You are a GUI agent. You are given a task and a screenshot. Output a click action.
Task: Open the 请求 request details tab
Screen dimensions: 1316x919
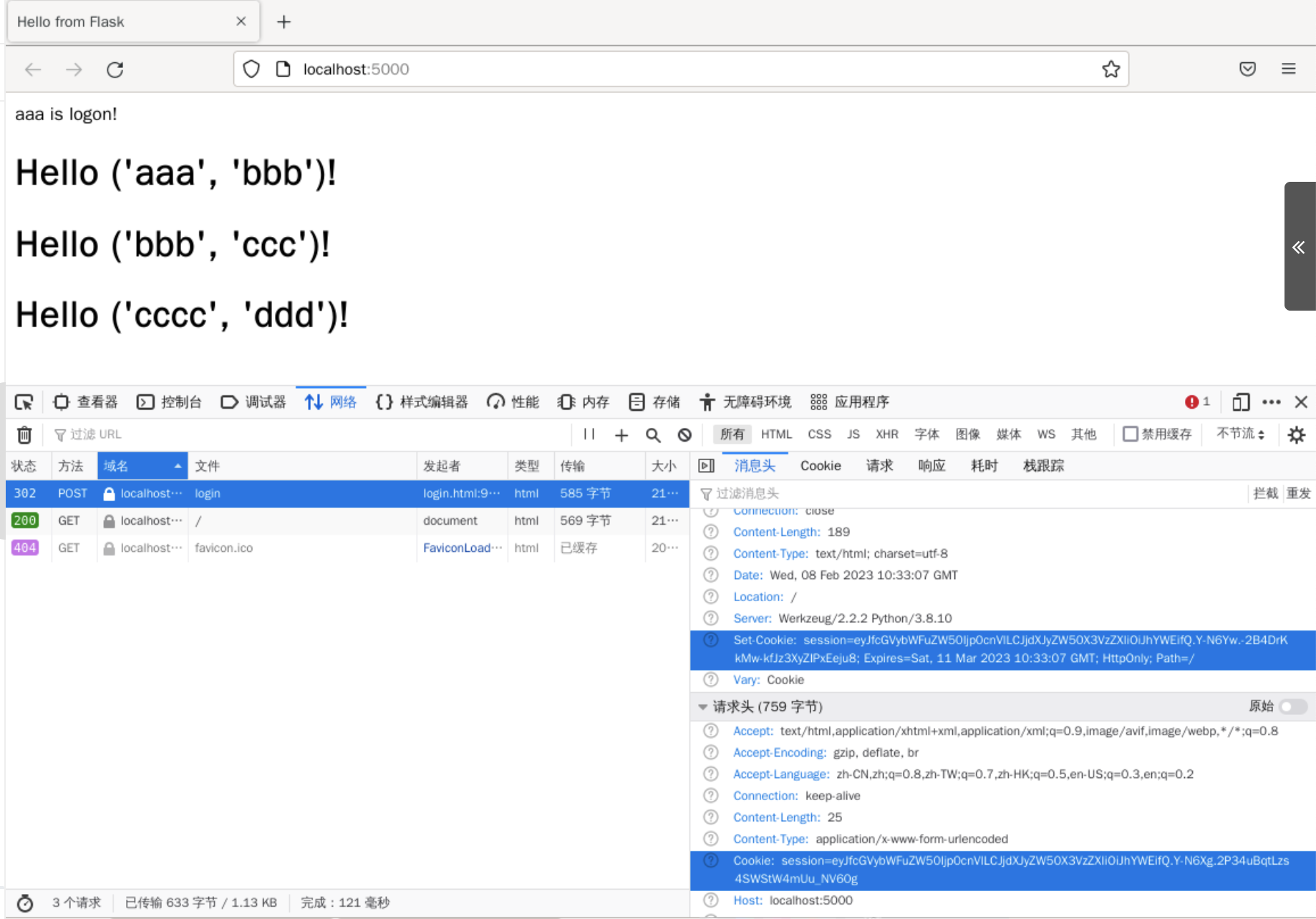click(879, 466)
